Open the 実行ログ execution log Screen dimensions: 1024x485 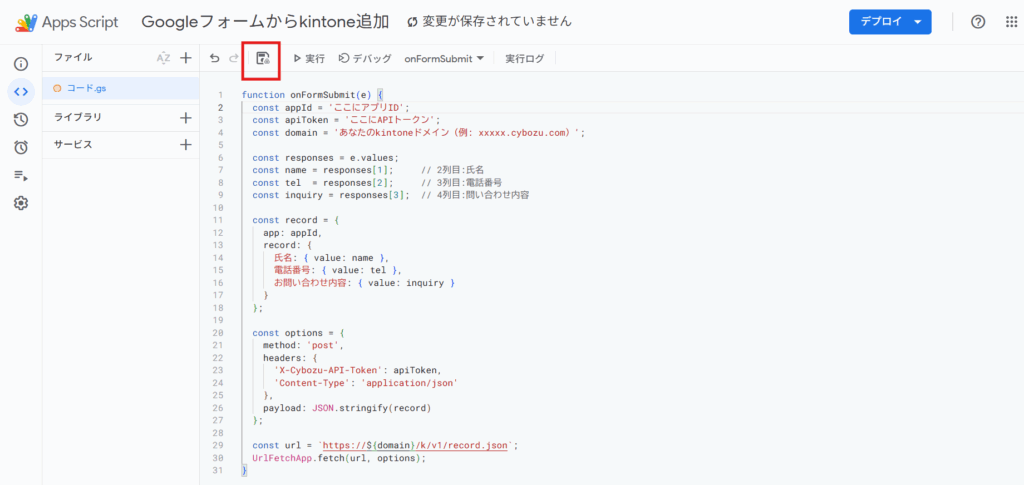click(524, 58)
